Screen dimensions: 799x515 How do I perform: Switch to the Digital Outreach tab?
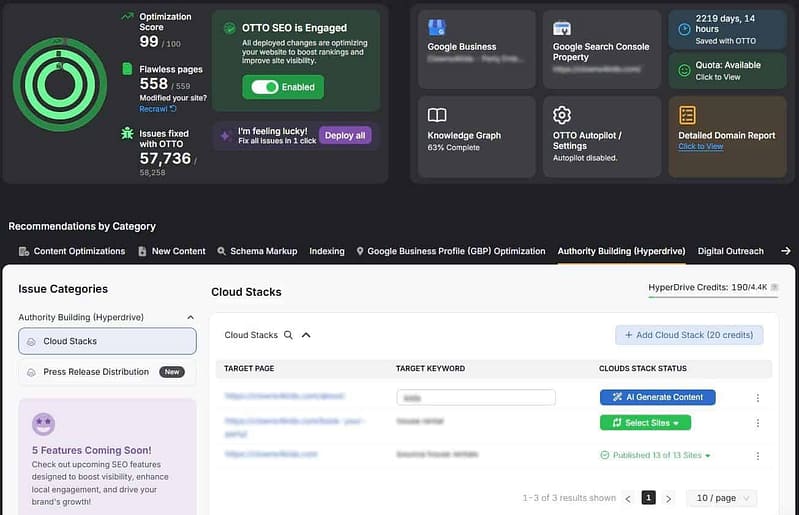[730, 251]
